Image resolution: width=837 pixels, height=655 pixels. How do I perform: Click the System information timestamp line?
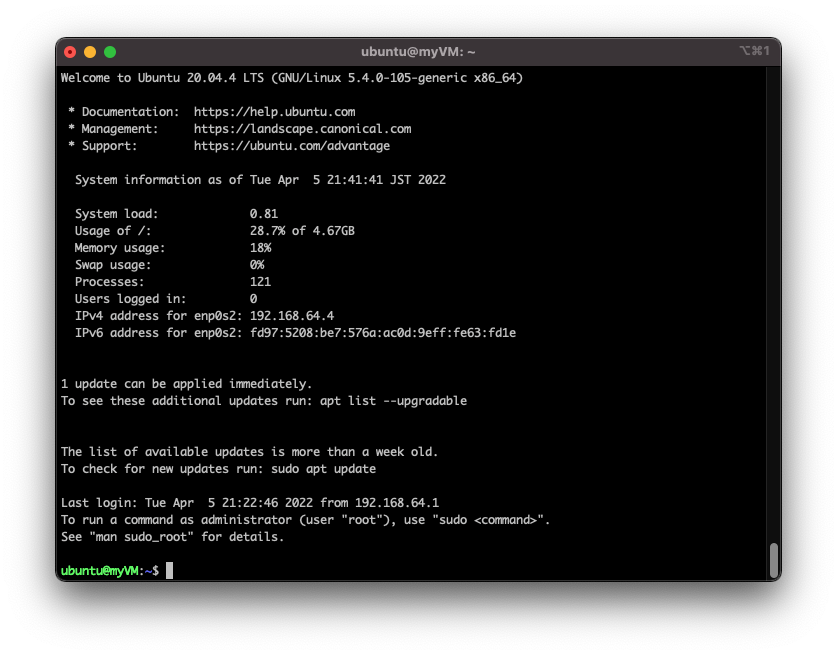click(x=260, y=180)
